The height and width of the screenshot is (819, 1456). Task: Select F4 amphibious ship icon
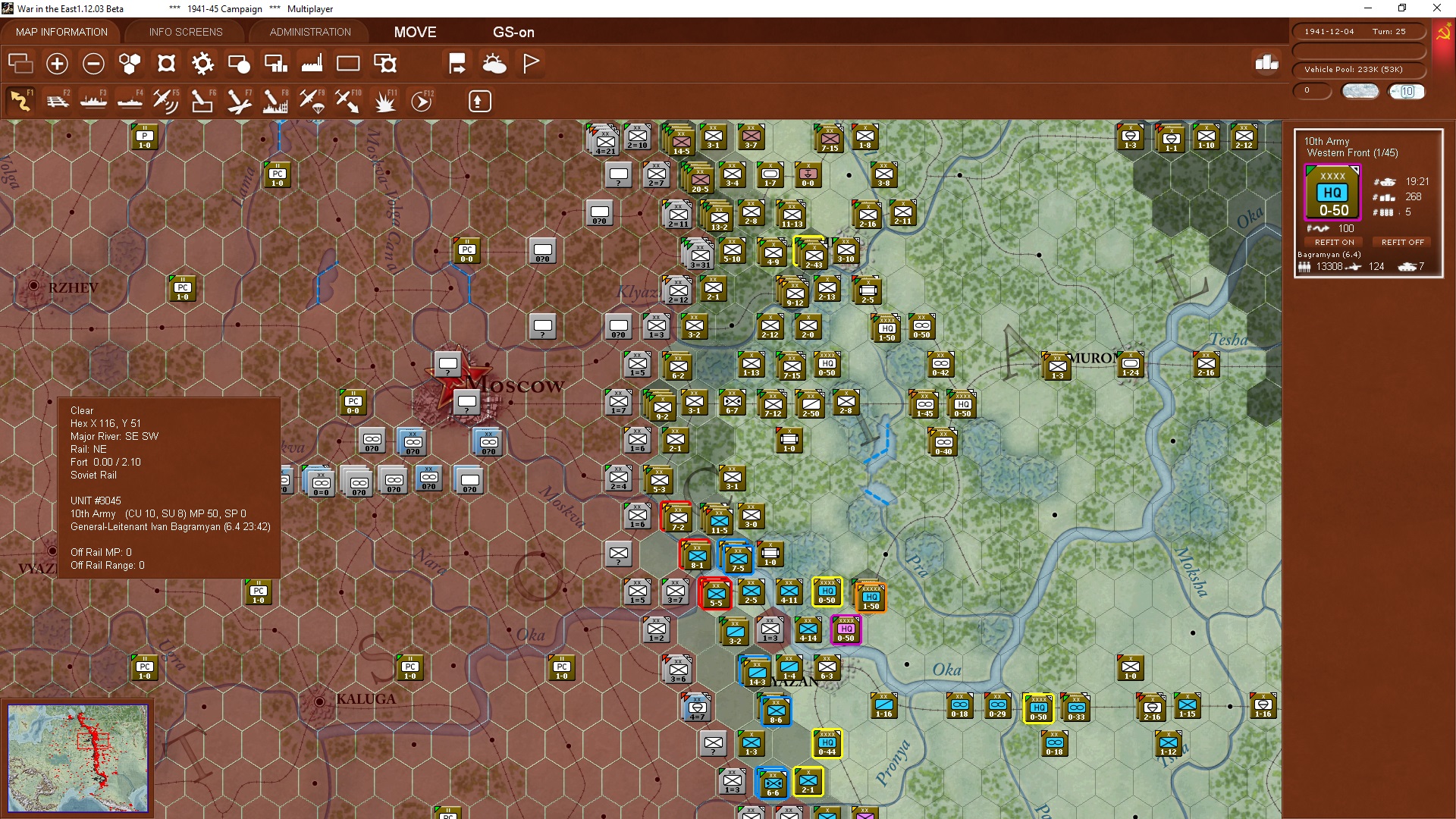pyautogui.click(x=130, y=101)
